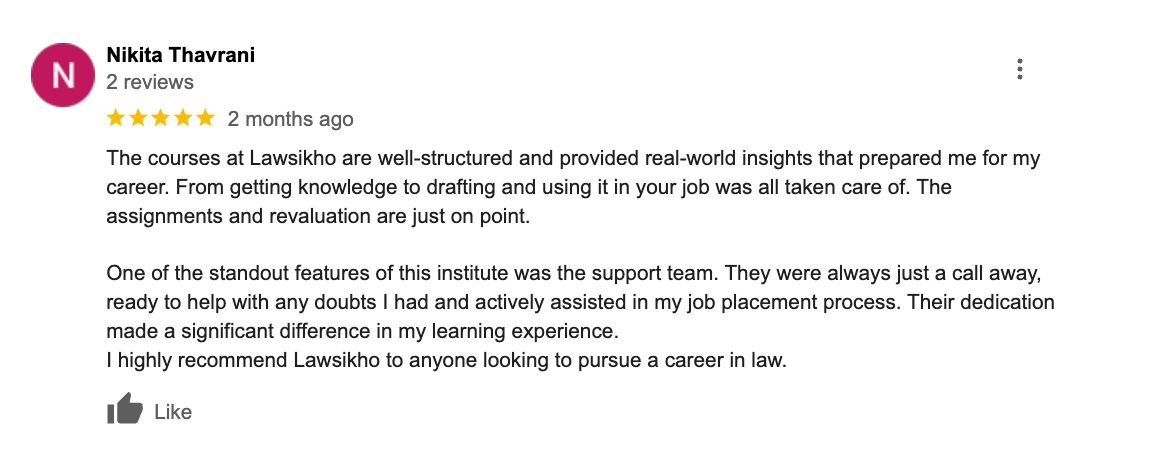Image resolution: width=1154 pixels, height=470 pixels.
Task: Click the thumbs-up Like icon
Action: tap(124, 409)
